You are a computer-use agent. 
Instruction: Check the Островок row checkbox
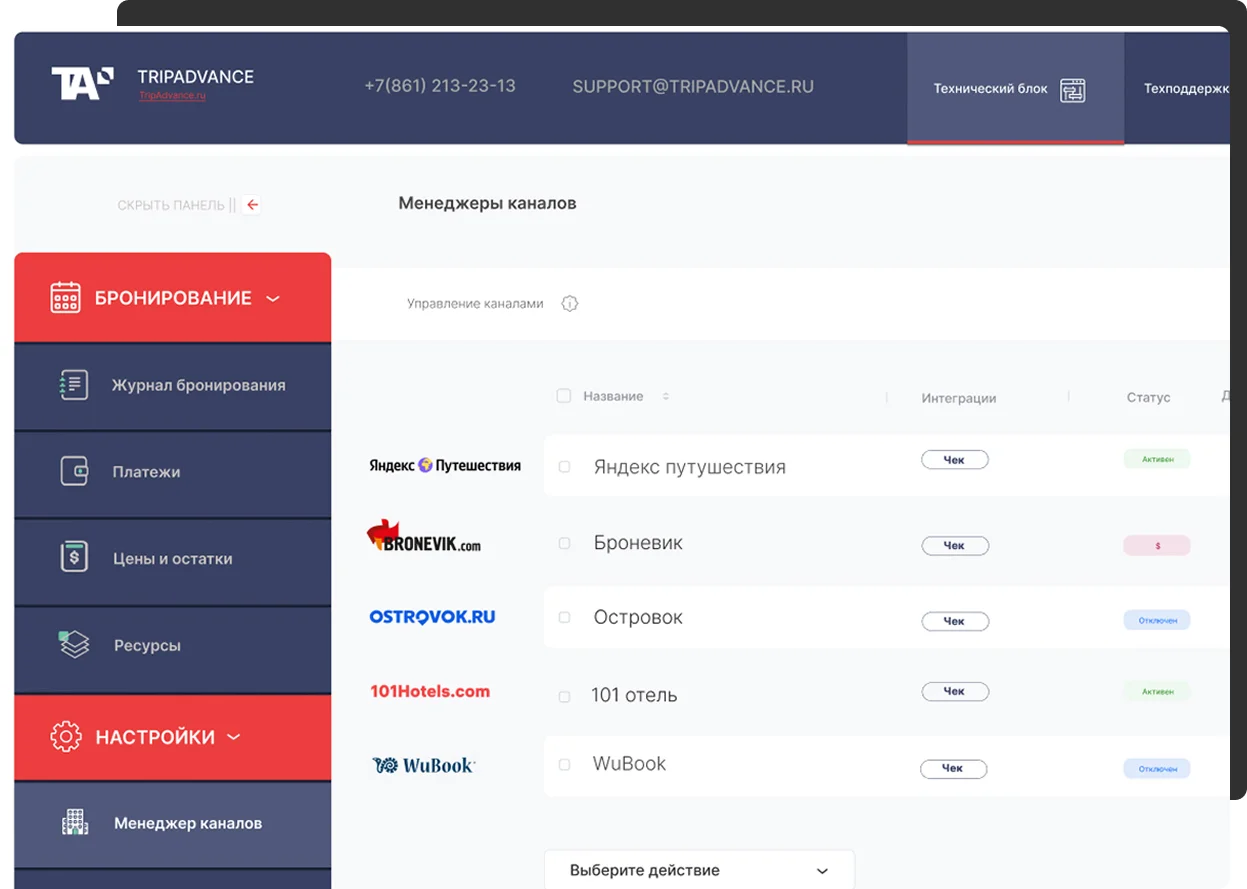[x=564, y=618]
